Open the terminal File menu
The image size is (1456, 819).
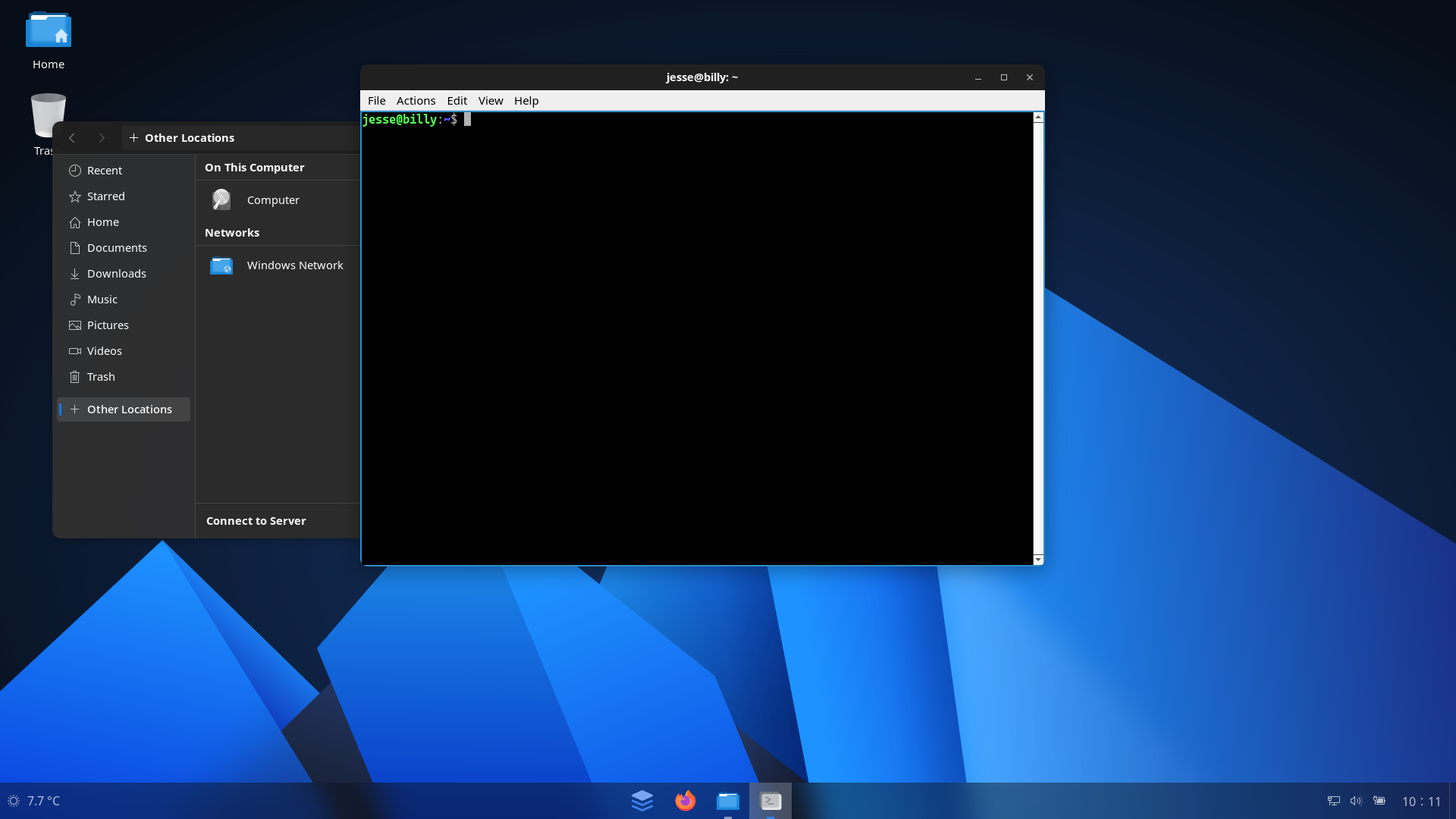377,101
